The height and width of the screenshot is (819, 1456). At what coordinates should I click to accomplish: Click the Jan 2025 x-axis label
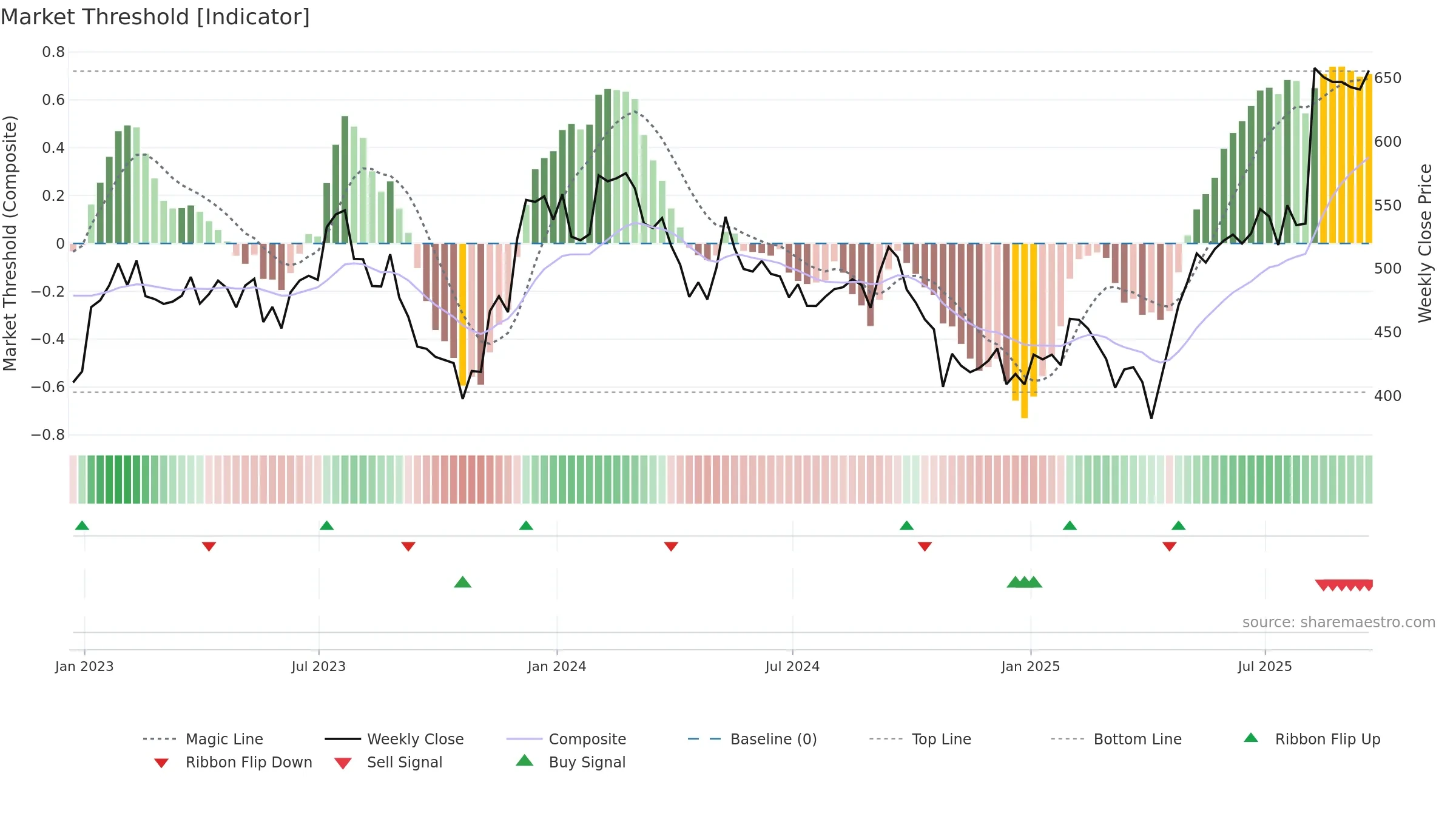click(x=1031, y=666)
